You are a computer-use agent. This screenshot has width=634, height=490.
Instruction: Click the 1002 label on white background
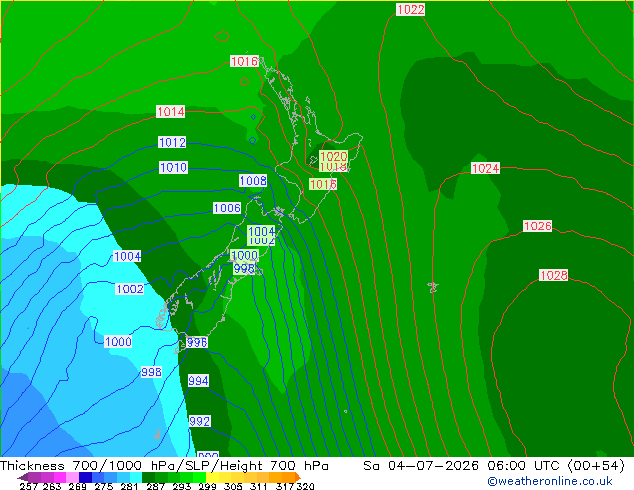(130, 289)
